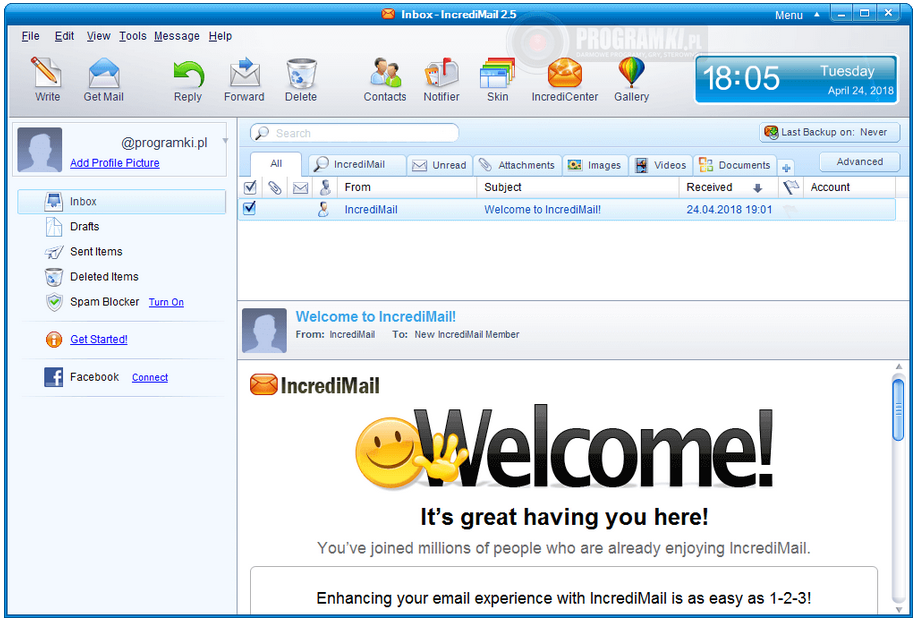Viewport: 916px width, 621px height.
Task: Open the Drafts folder
Action: (x=84, y=227)
